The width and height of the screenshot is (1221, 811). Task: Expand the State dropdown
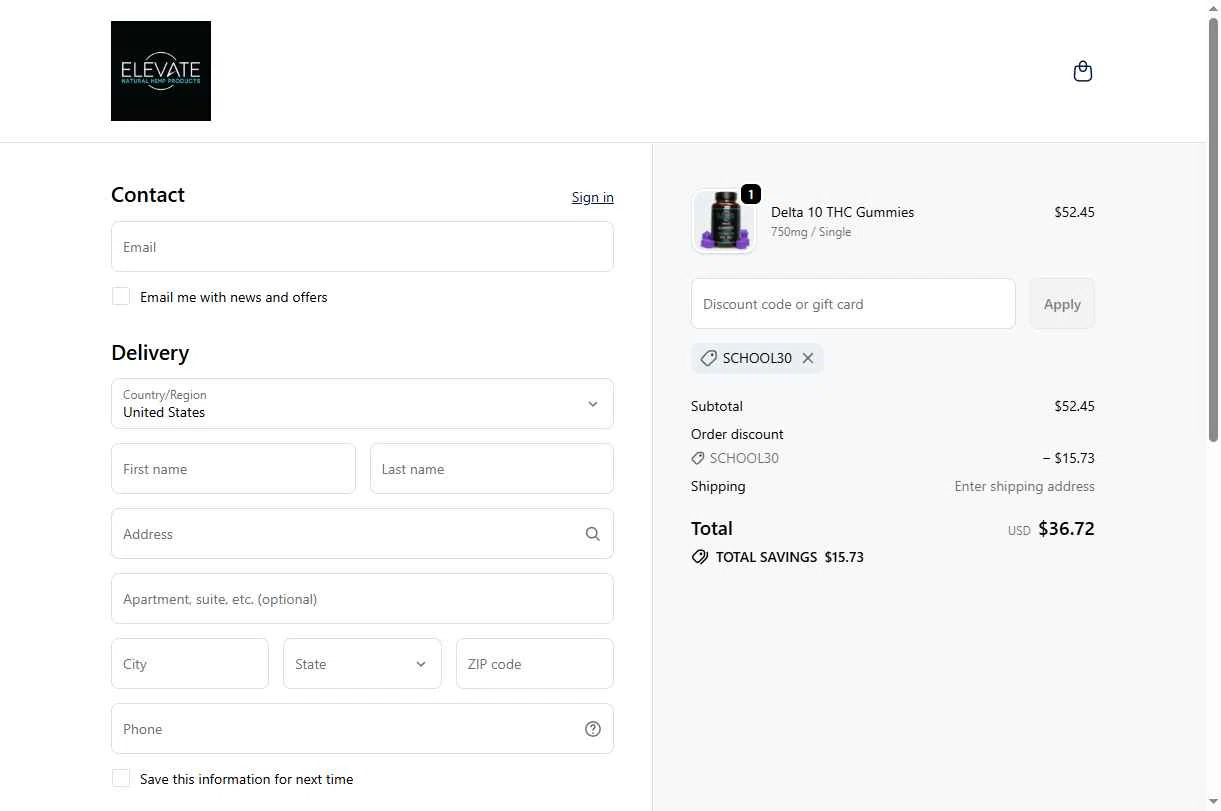pos(362,664)
